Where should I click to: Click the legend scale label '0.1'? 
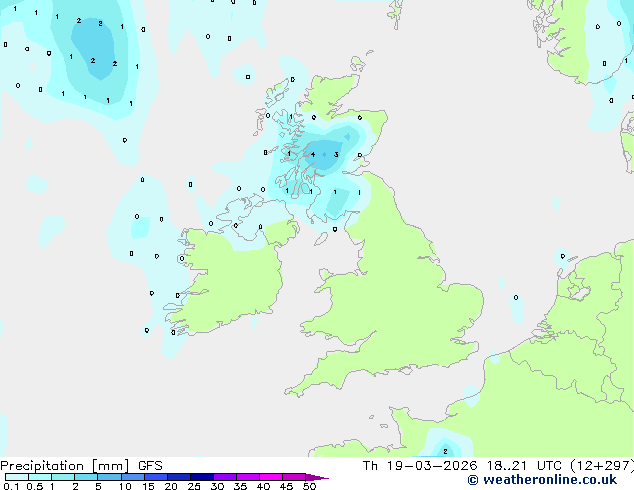pyautogui.click(x=11, y=486)
